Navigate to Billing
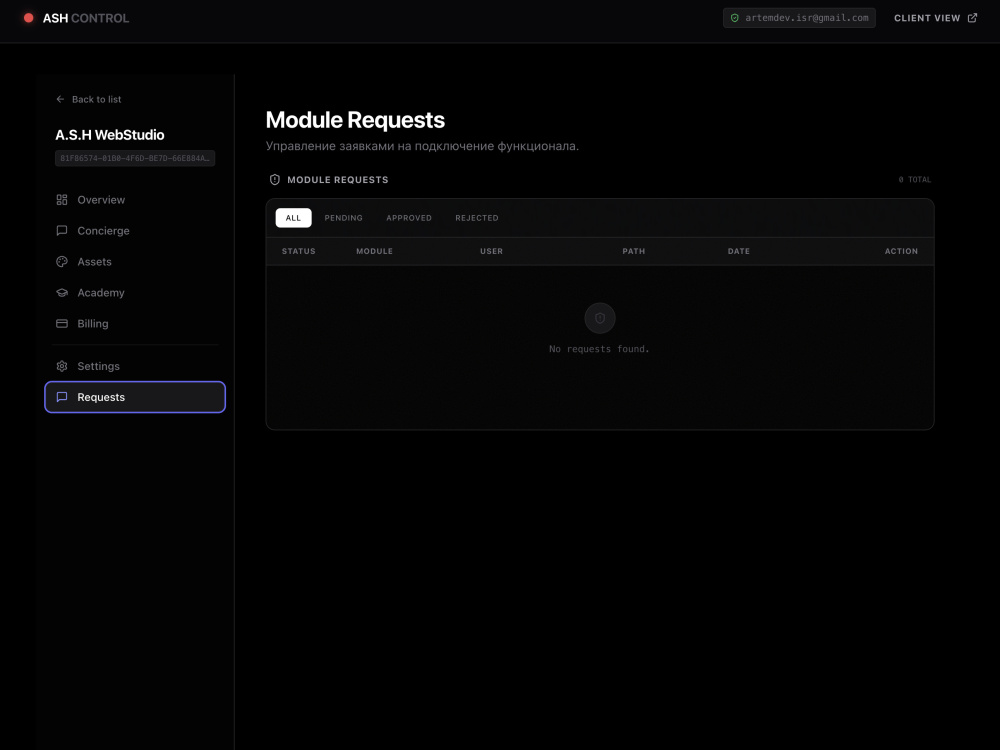The width and height of the screenshot is (1000, 750). [135, 323]
